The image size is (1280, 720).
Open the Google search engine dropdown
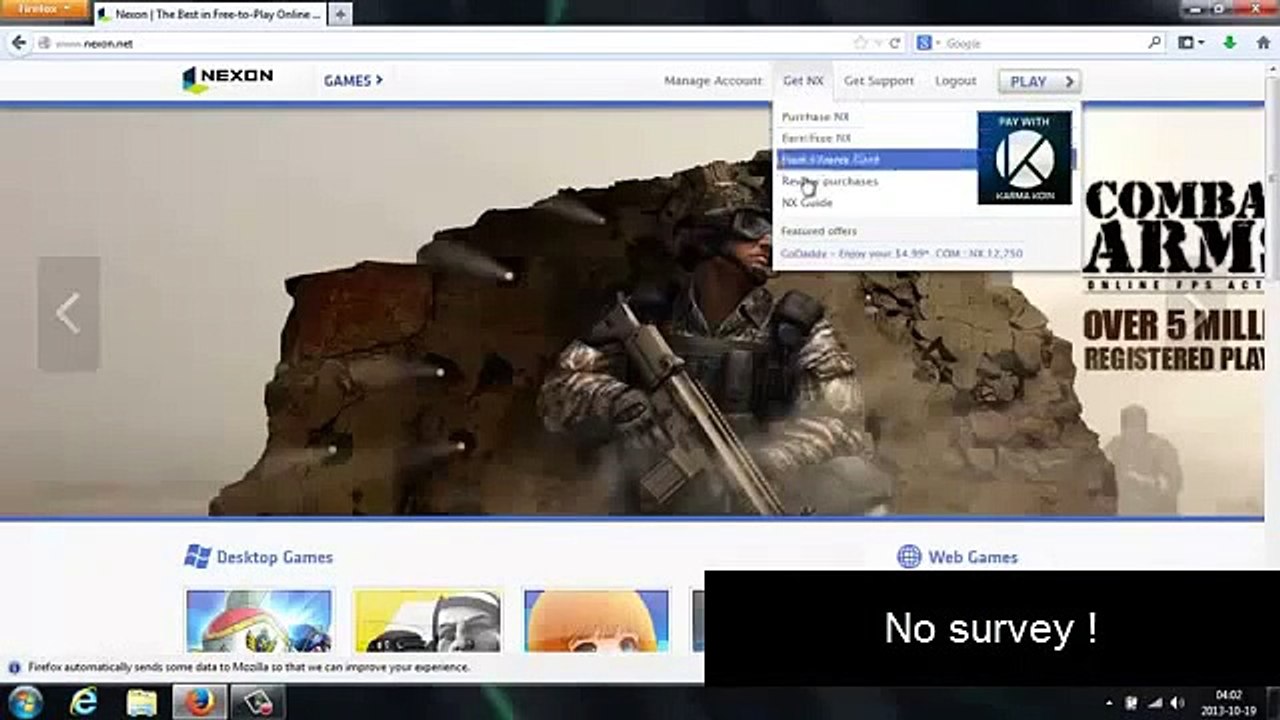tap(928, 43)
